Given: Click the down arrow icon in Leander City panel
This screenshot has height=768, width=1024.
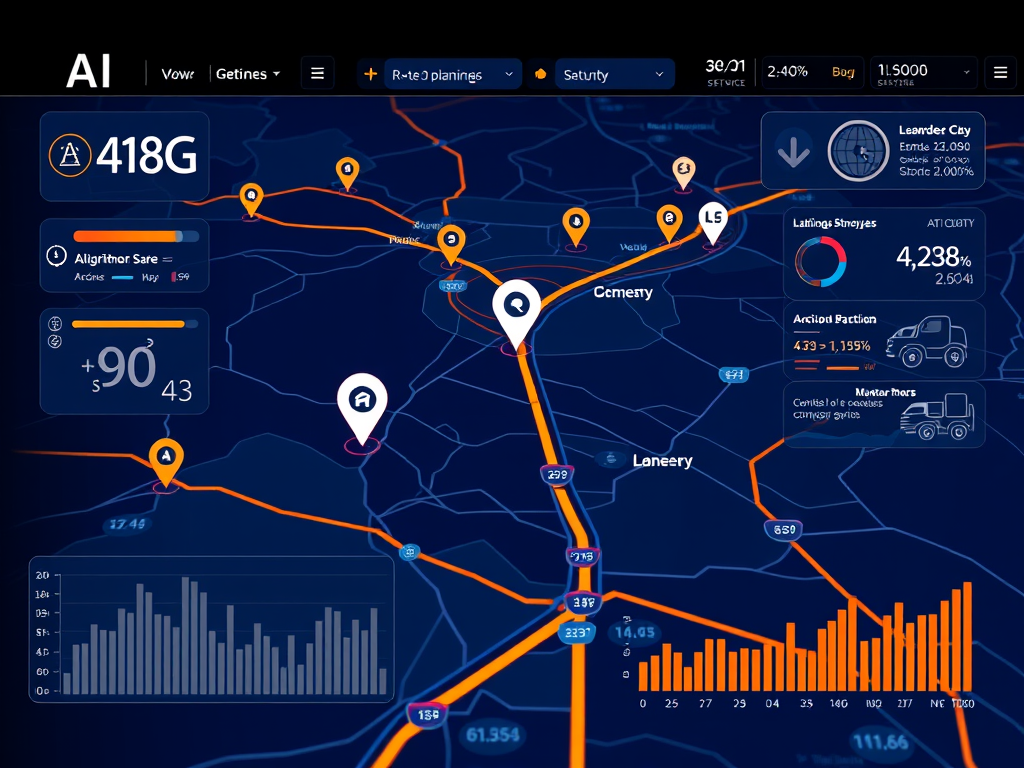Looking at the screenshot, I should [793, 151].
